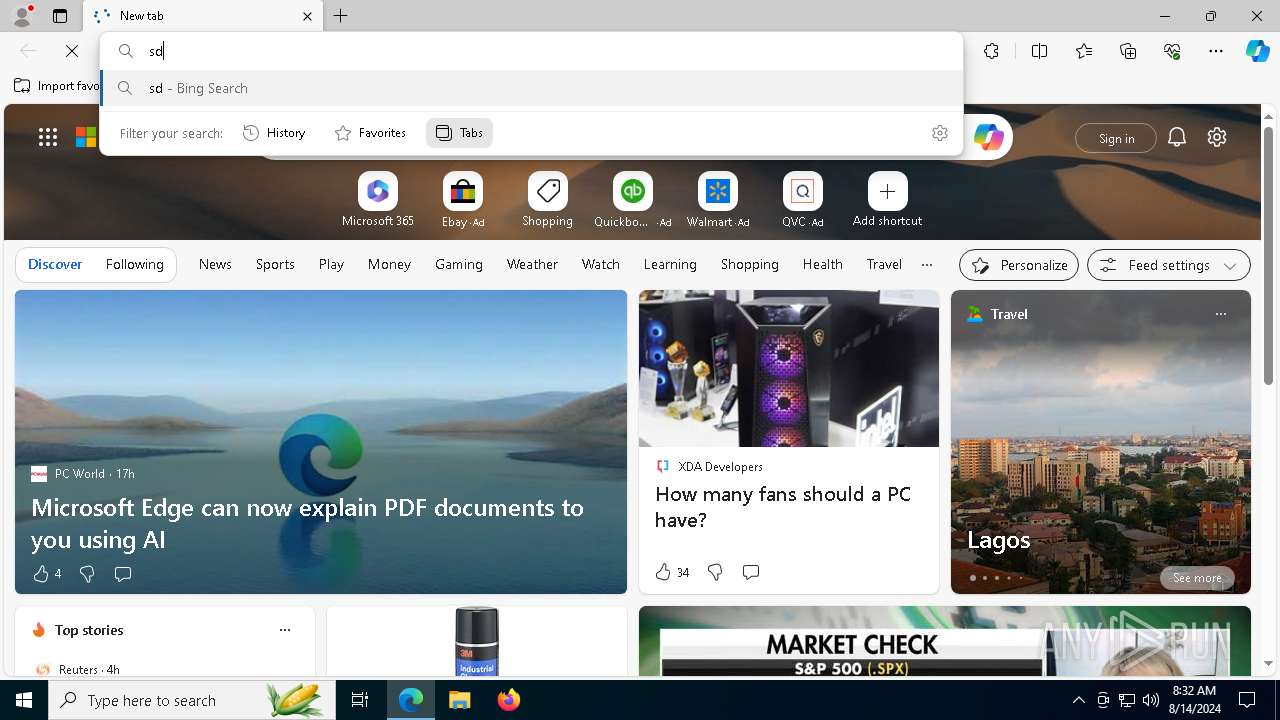1280x720 pixels.
Task: Like the PC World article
Action: coord(47,574)
